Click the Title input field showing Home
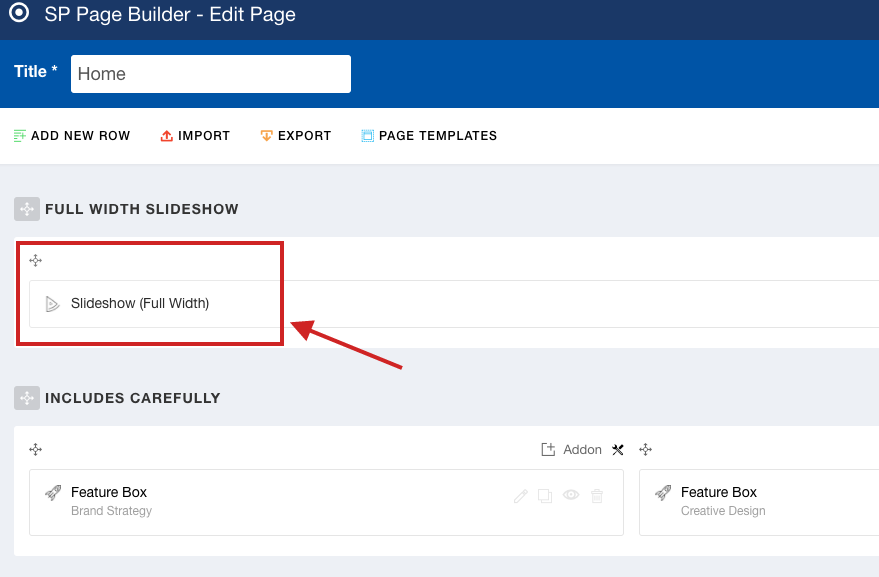879x577 pixels. click(x=211, y=73)
